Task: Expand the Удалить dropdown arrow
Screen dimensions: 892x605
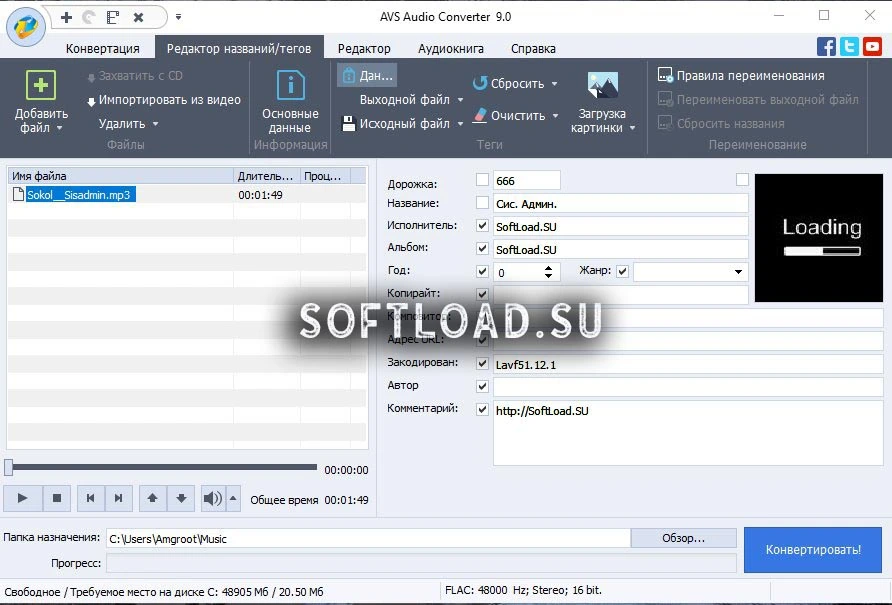Action: coord(155,124)
